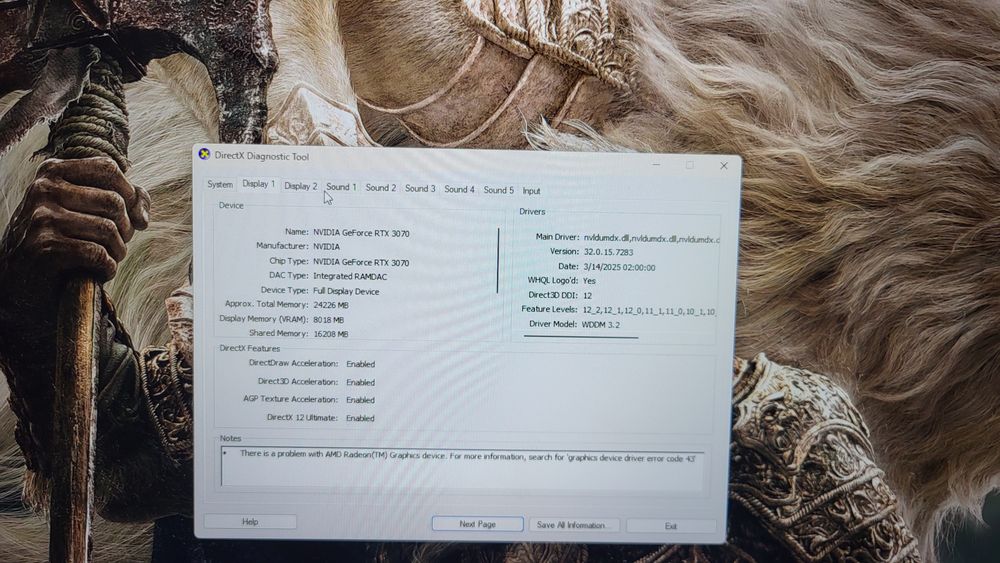Image resolution: width=1000 pixels, height=563 pixels.
Task: Select the Sound 5 tab
Action: (499, 190)
